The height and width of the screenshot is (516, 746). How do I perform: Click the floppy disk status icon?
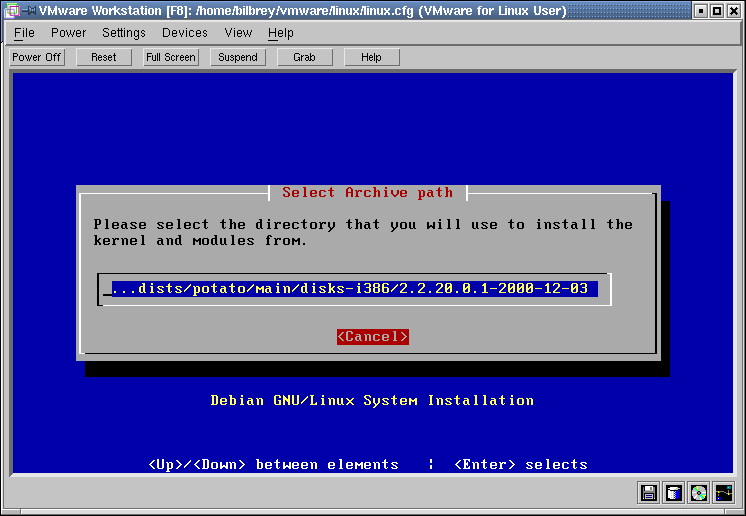pos(649,492)
